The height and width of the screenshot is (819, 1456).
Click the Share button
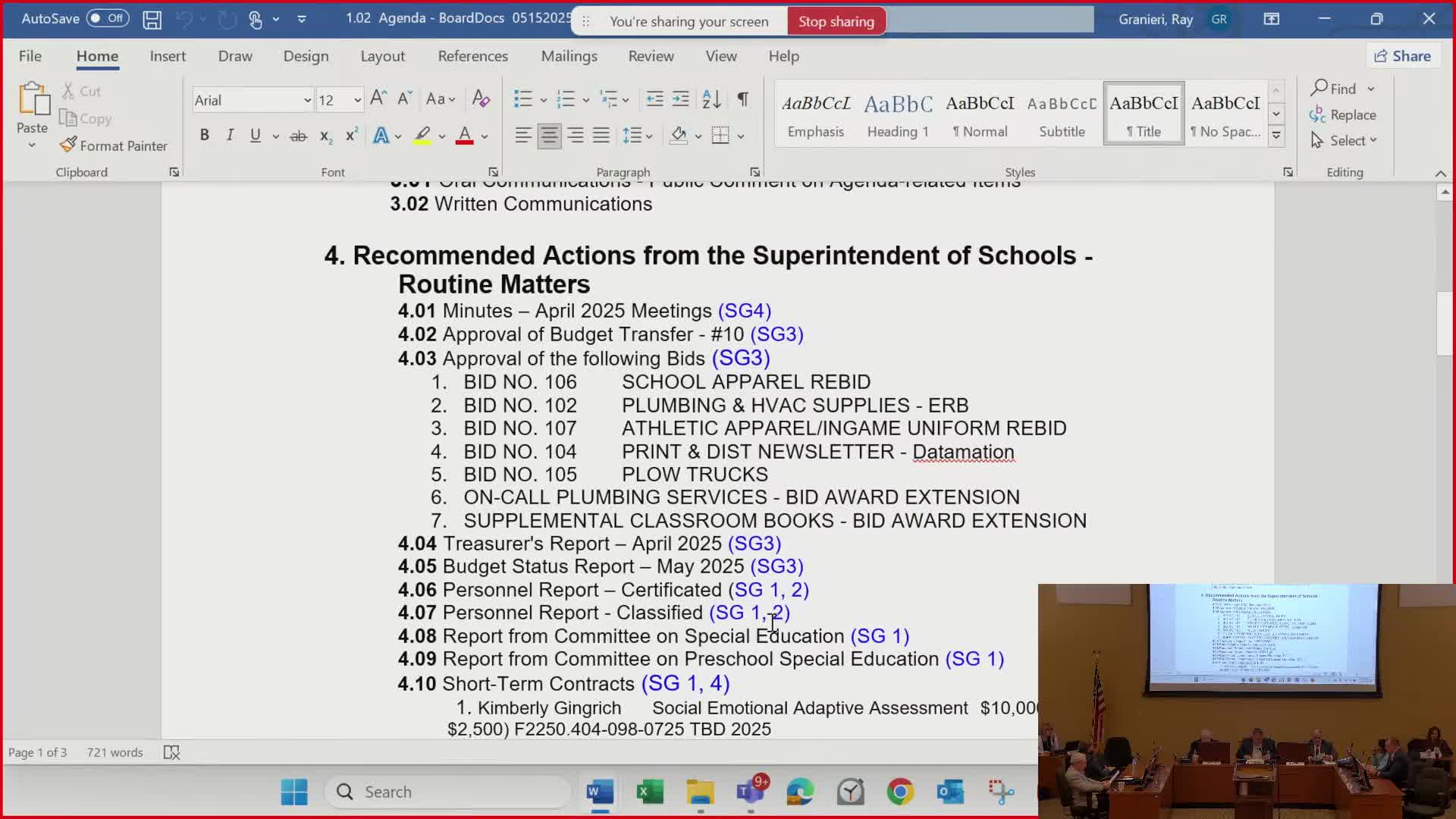tap(1402, 56)
